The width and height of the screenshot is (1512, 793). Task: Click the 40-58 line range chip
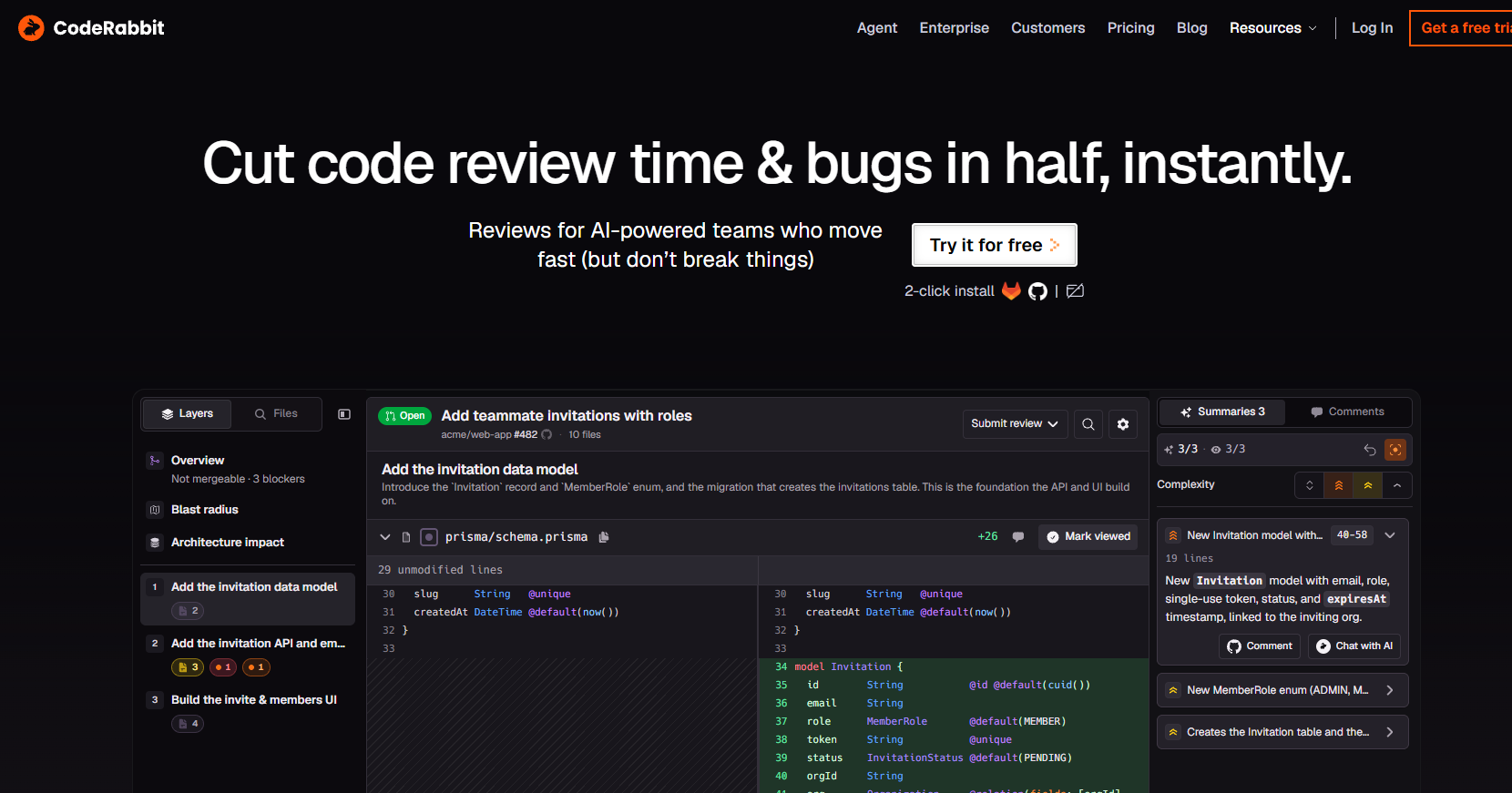(x=1353, y=535)
